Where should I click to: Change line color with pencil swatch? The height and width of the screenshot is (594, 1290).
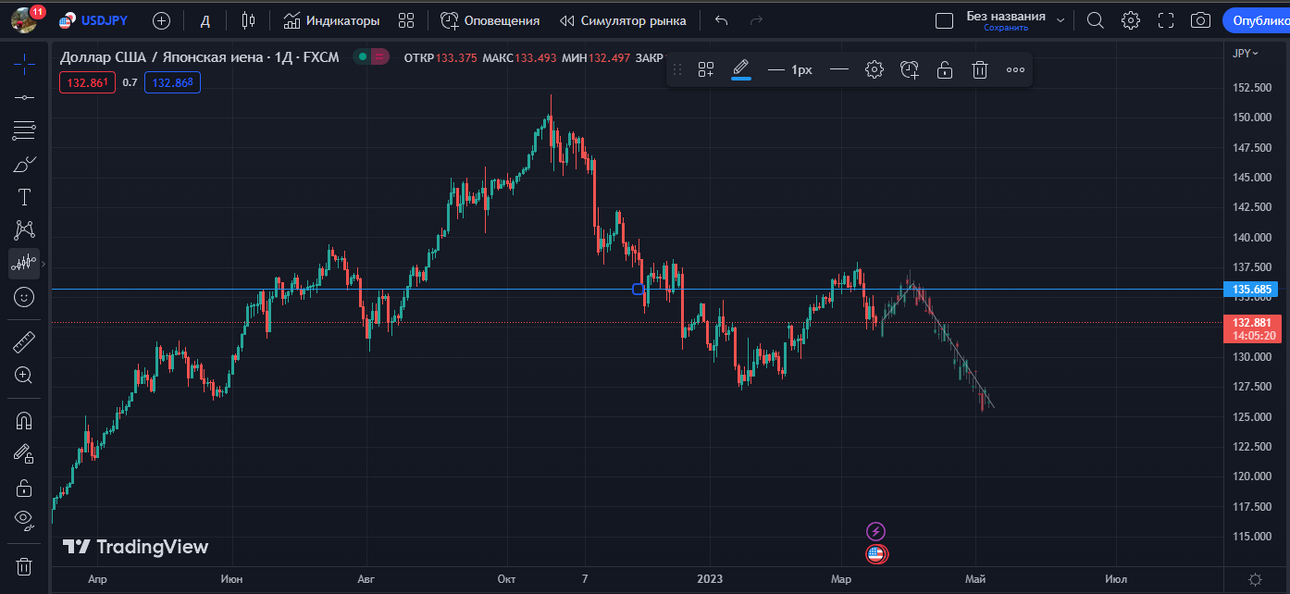[x=741, y=70]
